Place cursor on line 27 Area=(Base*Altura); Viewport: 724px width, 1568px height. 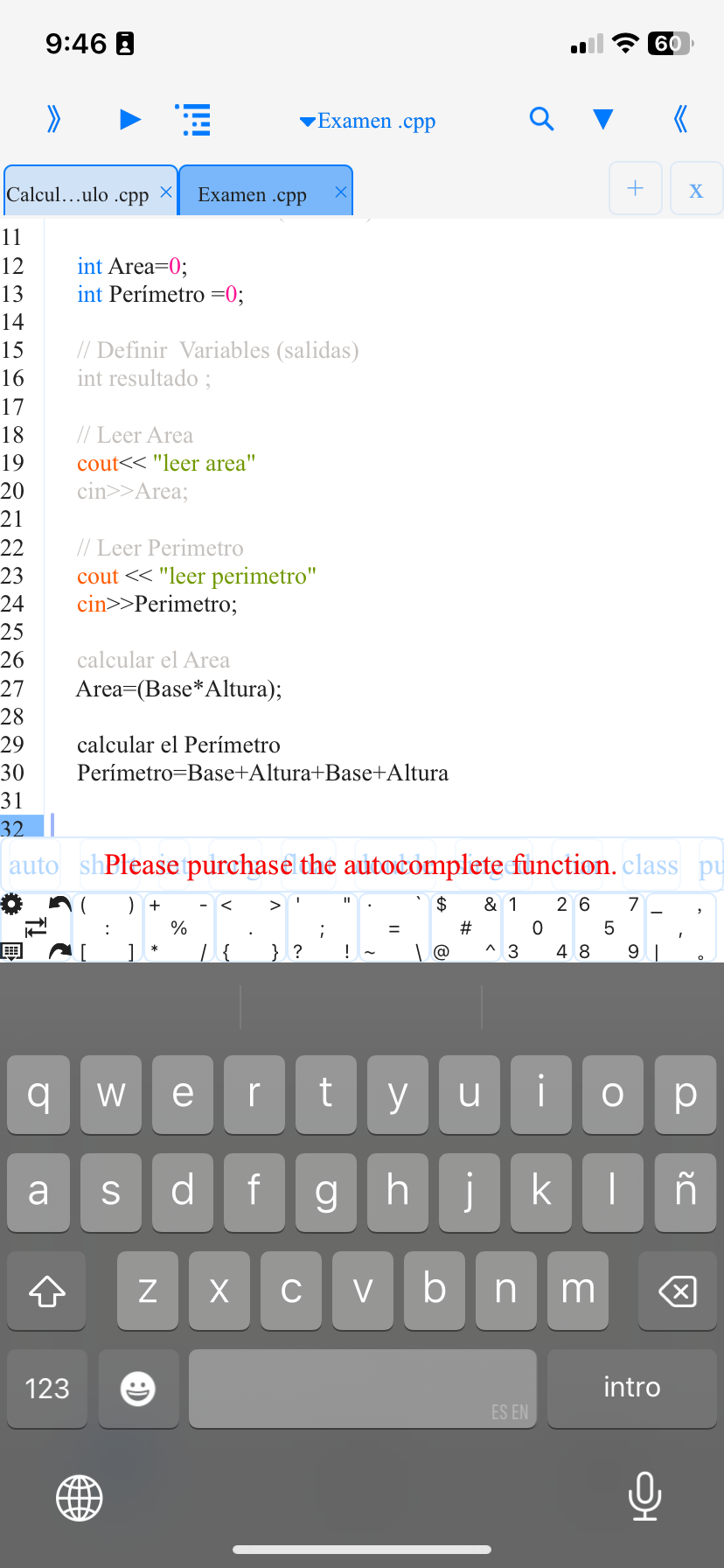tap(179, 689)
